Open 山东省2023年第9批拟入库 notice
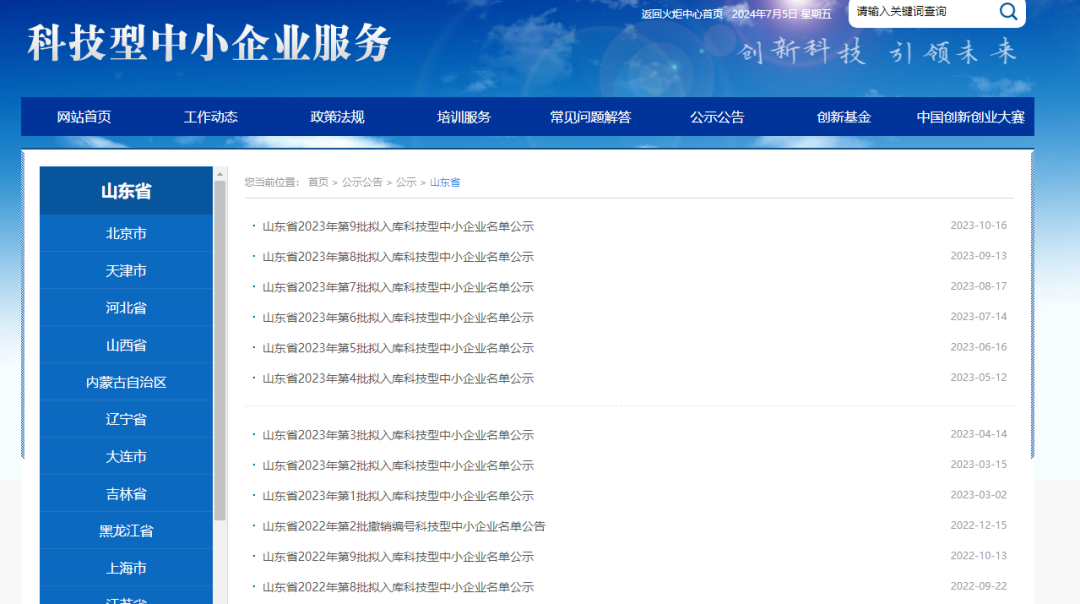This screenshot has height=604, width=1080. 398,227
